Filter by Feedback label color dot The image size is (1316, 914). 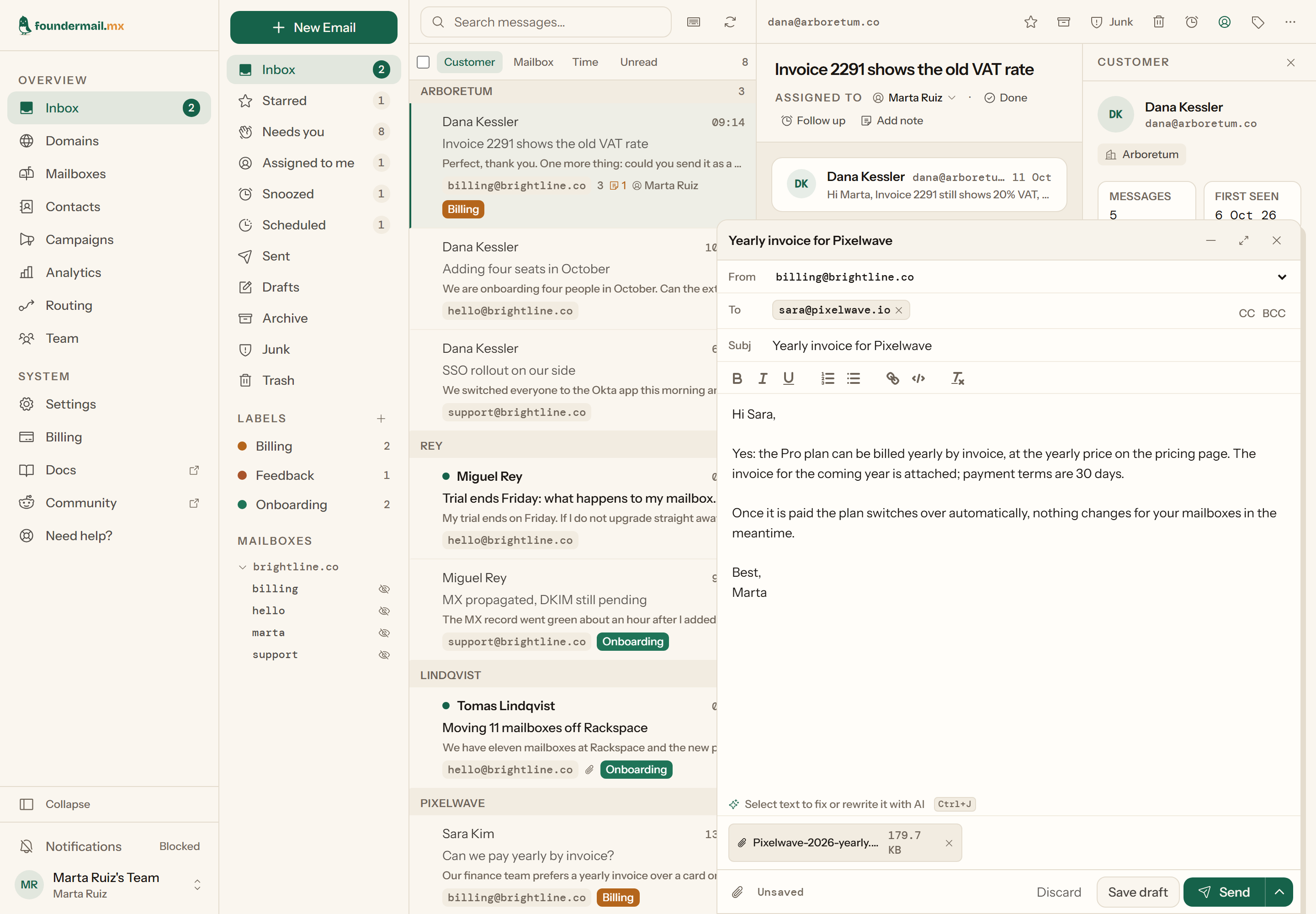(242, 475)
